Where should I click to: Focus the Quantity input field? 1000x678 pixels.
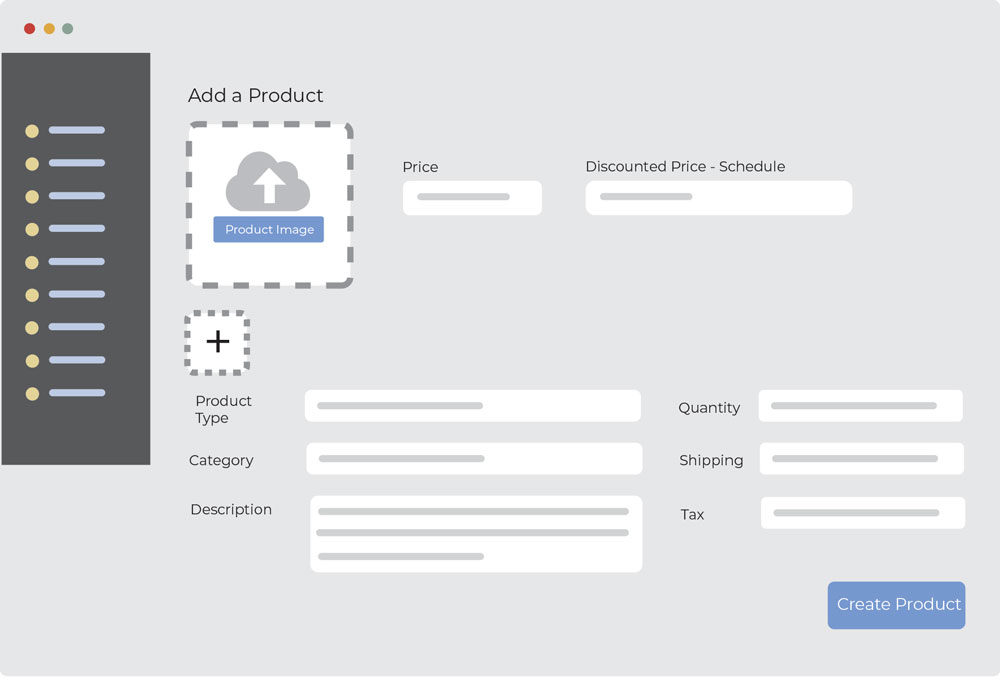pyautogui.click(x=860, y=406)
